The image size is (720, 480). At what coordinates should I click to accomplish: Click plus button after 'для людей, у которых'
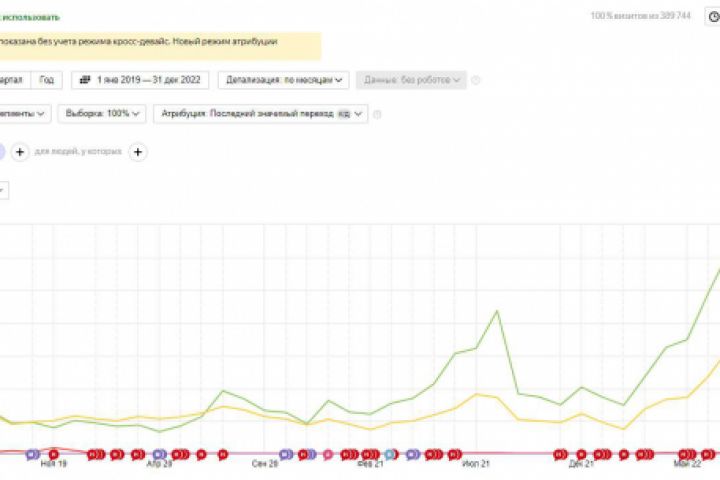click(x=138, y=152)
